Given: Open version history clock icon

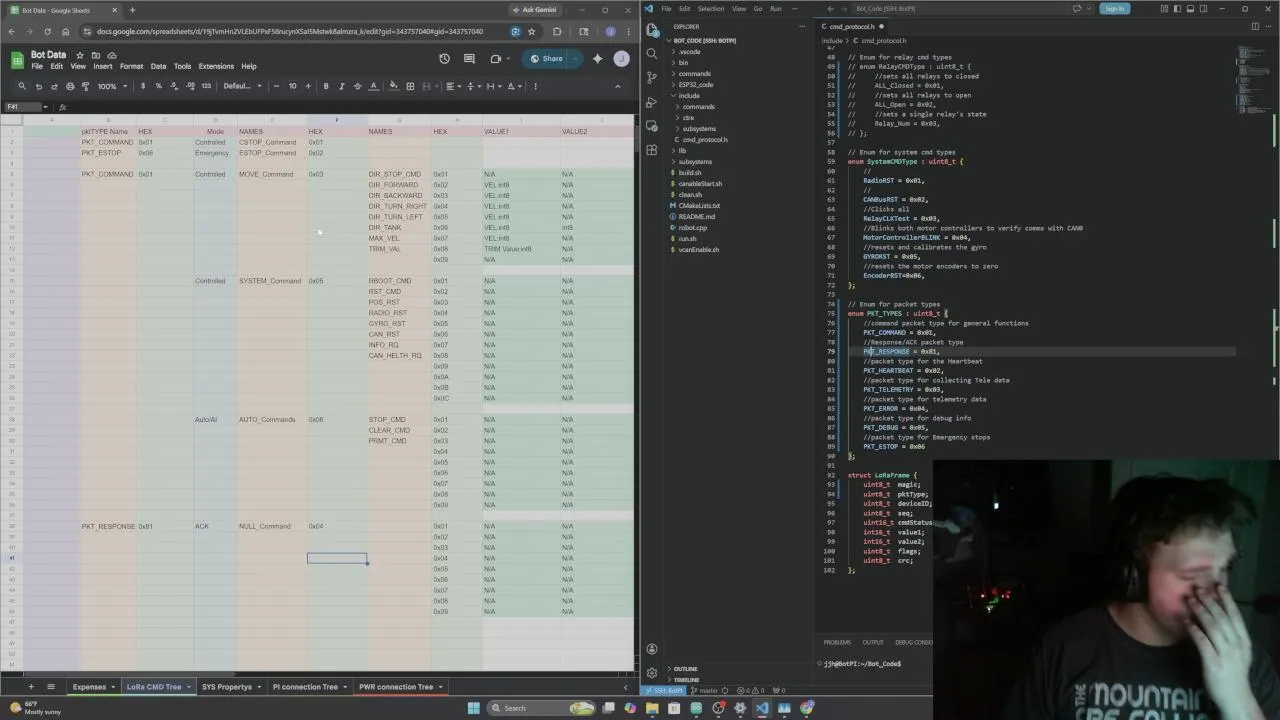Looking at the screenshot, I should pyautogui.click(x=444, y=59).
